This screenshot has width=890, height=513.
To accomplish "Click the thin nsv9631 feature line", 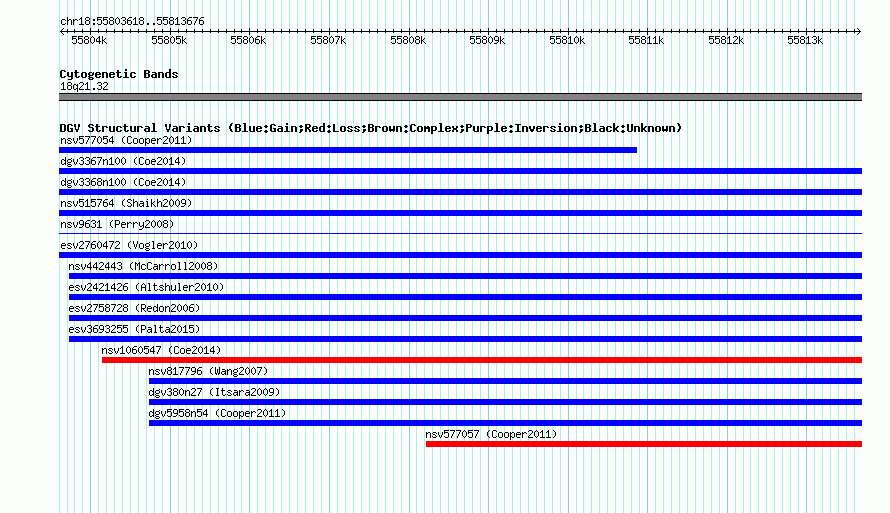I will (460, 233).
